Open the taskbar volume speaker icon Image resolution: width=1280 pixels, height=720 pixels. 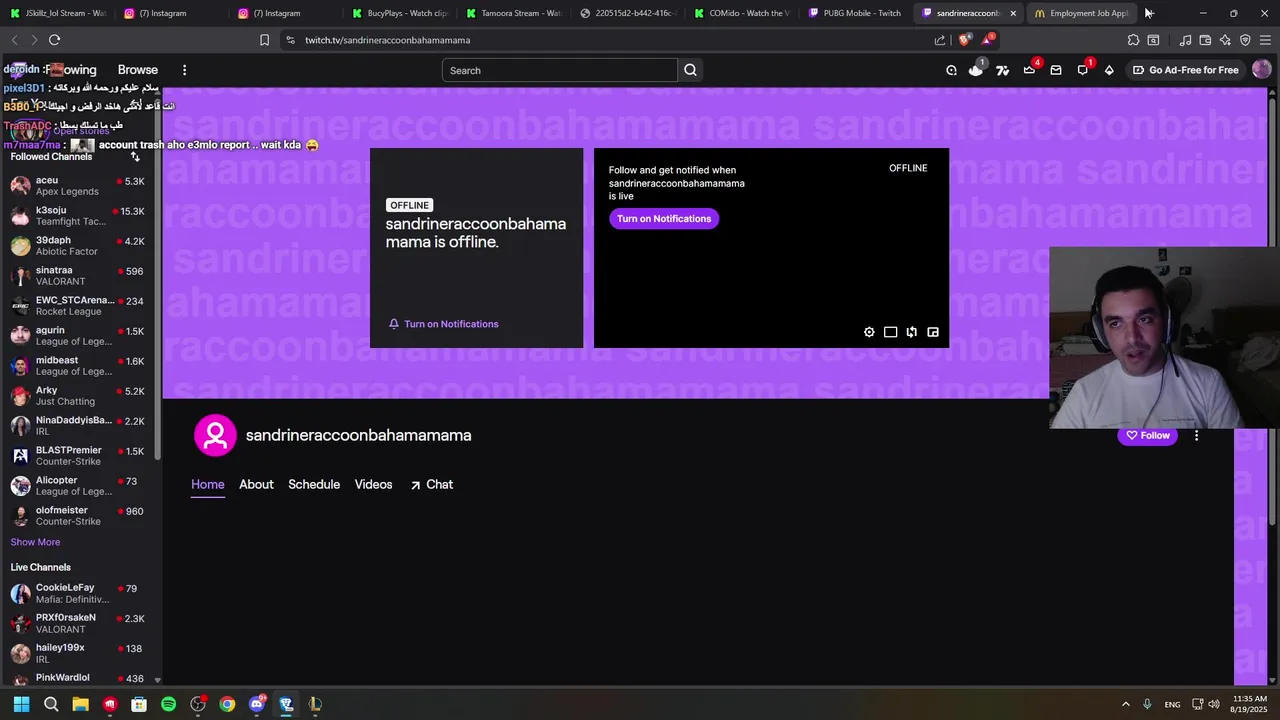pyautogui.click(x=1214, y=704)
